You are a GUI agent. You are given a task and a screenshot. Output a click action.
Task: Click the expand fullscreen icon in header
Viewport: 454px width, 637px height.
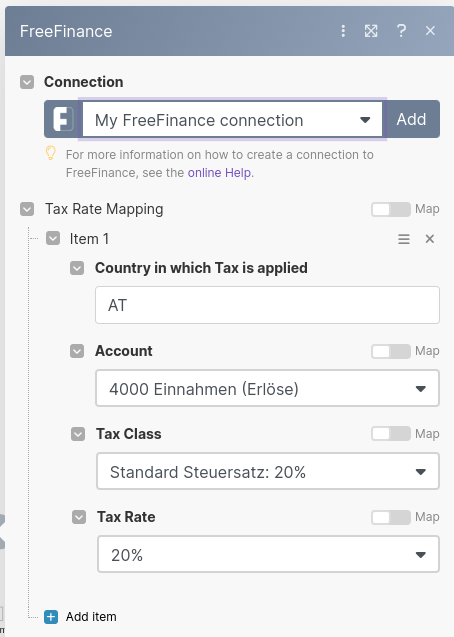[371, 31]
